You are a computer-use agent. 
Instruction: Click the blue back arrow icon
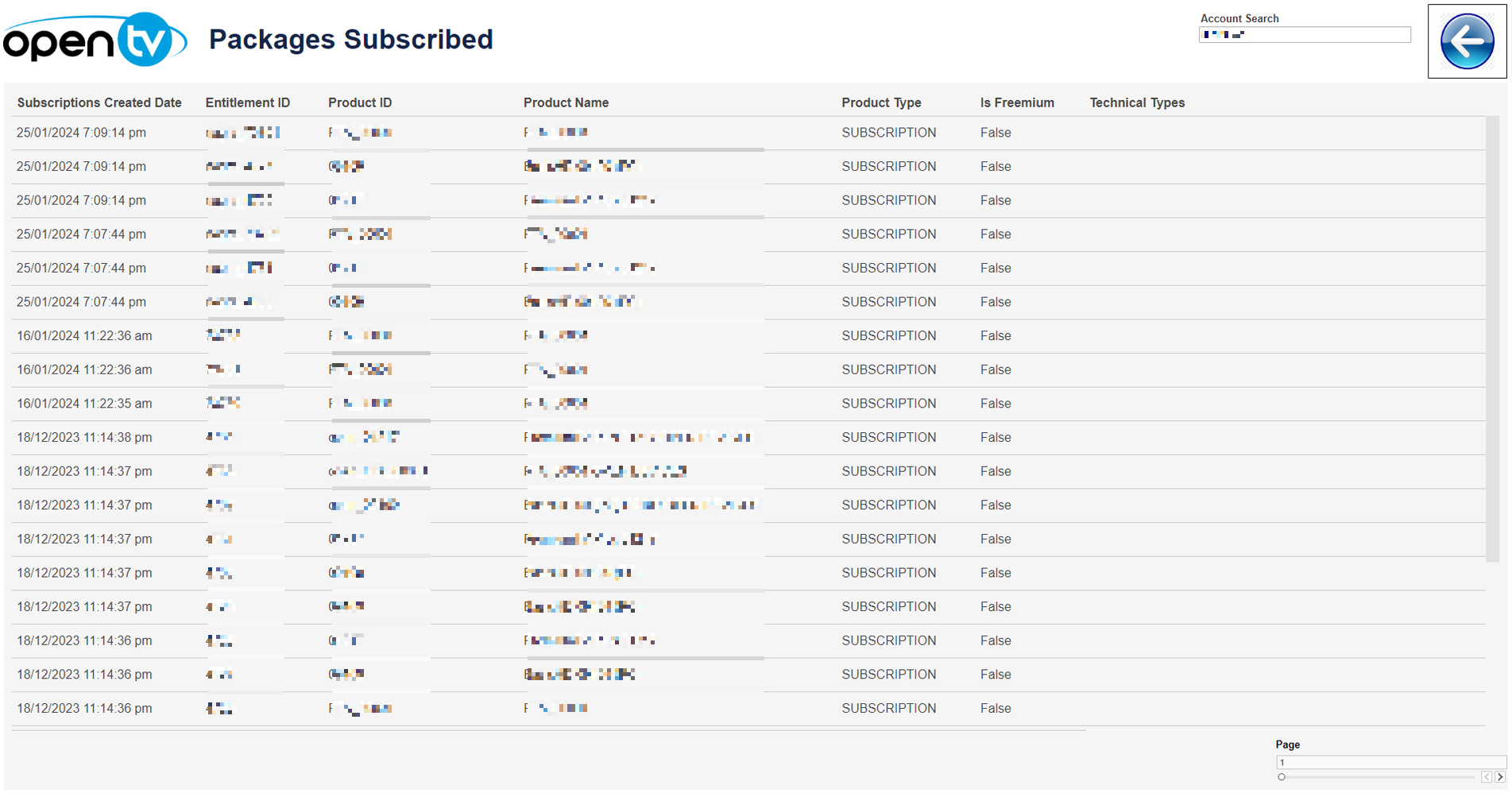point(1466,41)
